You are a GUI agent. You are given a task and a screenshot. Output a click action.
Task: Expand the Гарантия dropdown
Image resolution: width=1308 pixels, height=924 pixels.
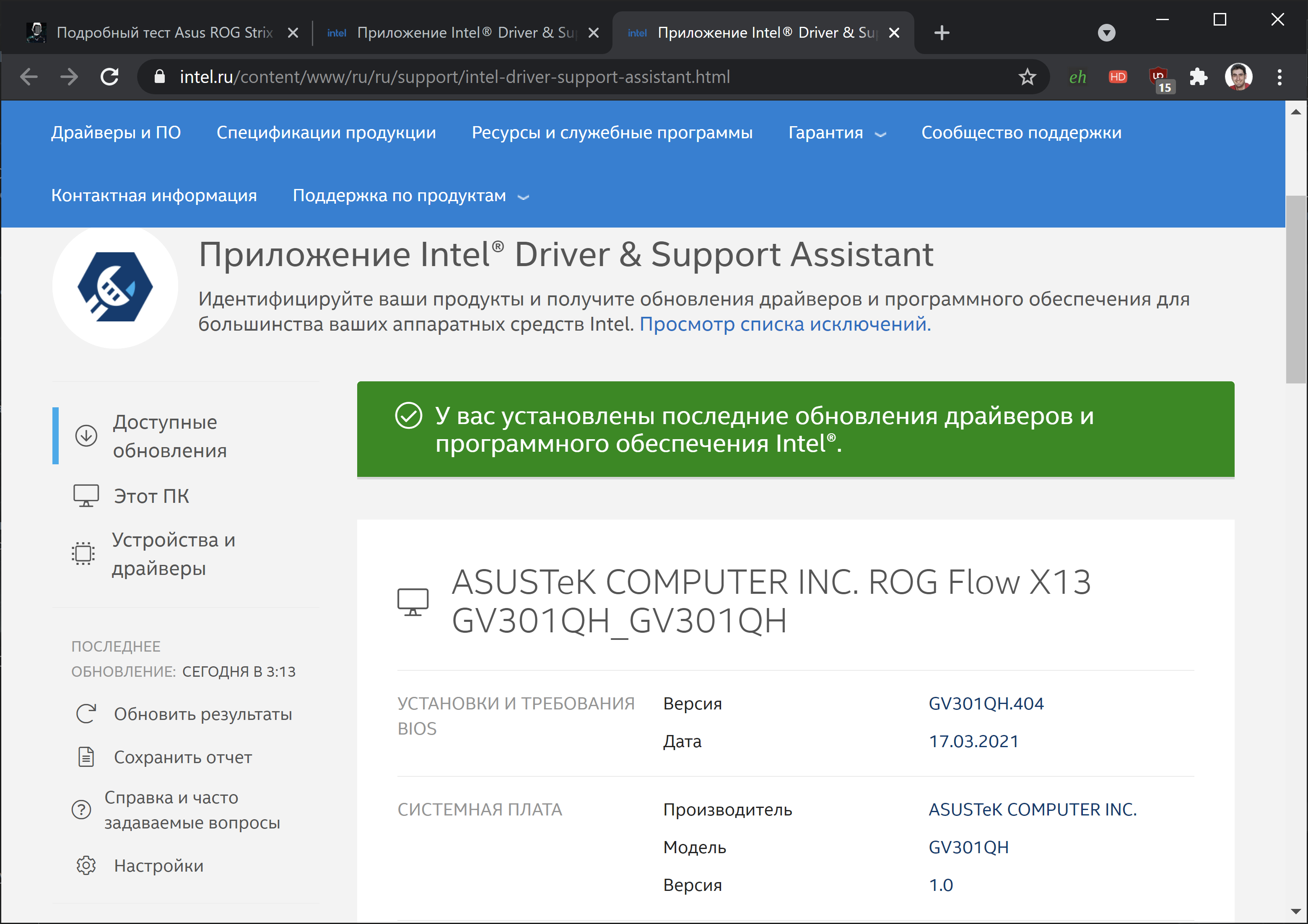[837, 133]
